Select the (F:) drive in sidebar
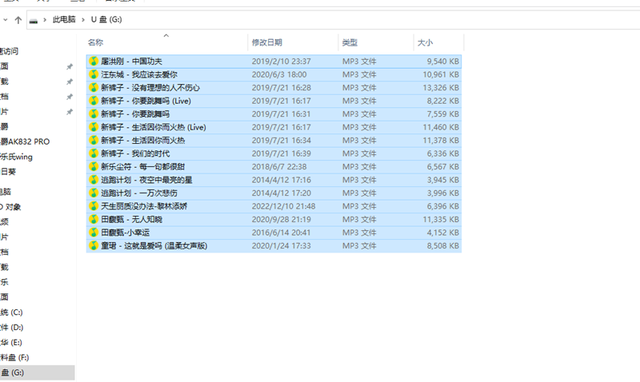The height and width of the screenshot is (382, 640). 15,358
